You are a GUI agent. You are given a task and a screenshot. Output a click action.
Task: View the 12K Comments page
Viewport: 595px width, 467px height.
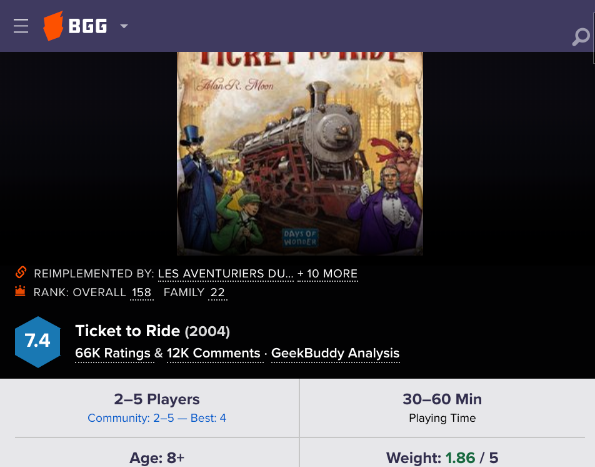click(214, 353)
